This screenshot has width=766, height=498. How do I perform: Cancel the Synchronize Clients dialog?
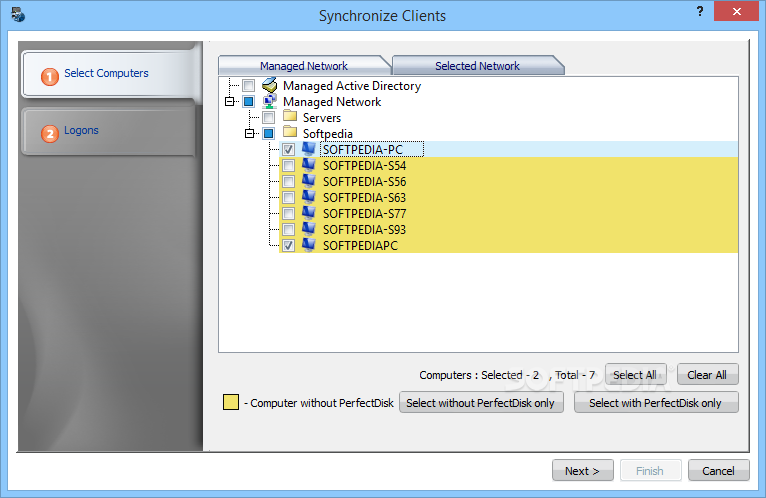point(718,471)
